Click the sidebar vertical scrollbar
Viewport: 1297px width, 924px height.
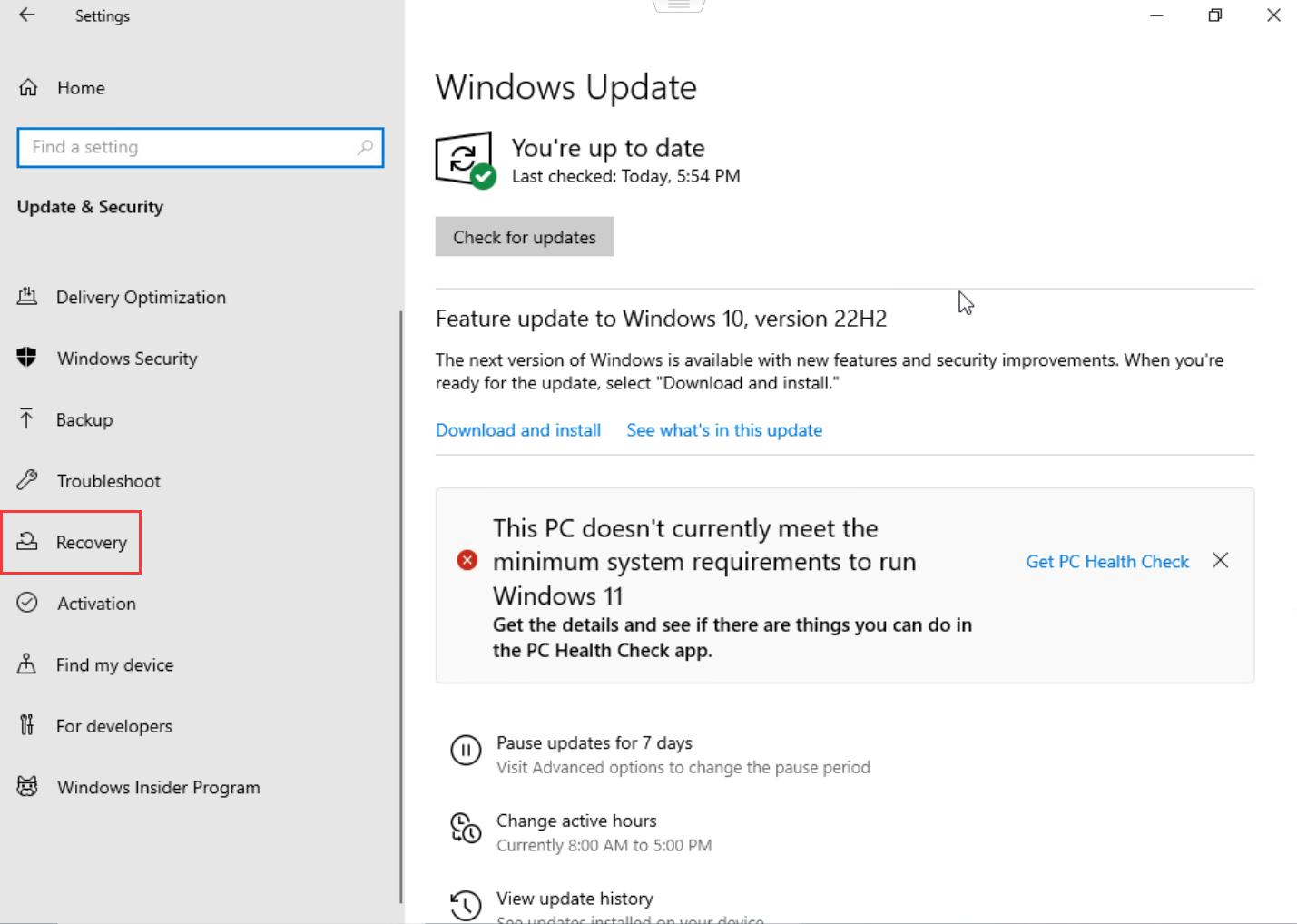[x=400, y=606]
